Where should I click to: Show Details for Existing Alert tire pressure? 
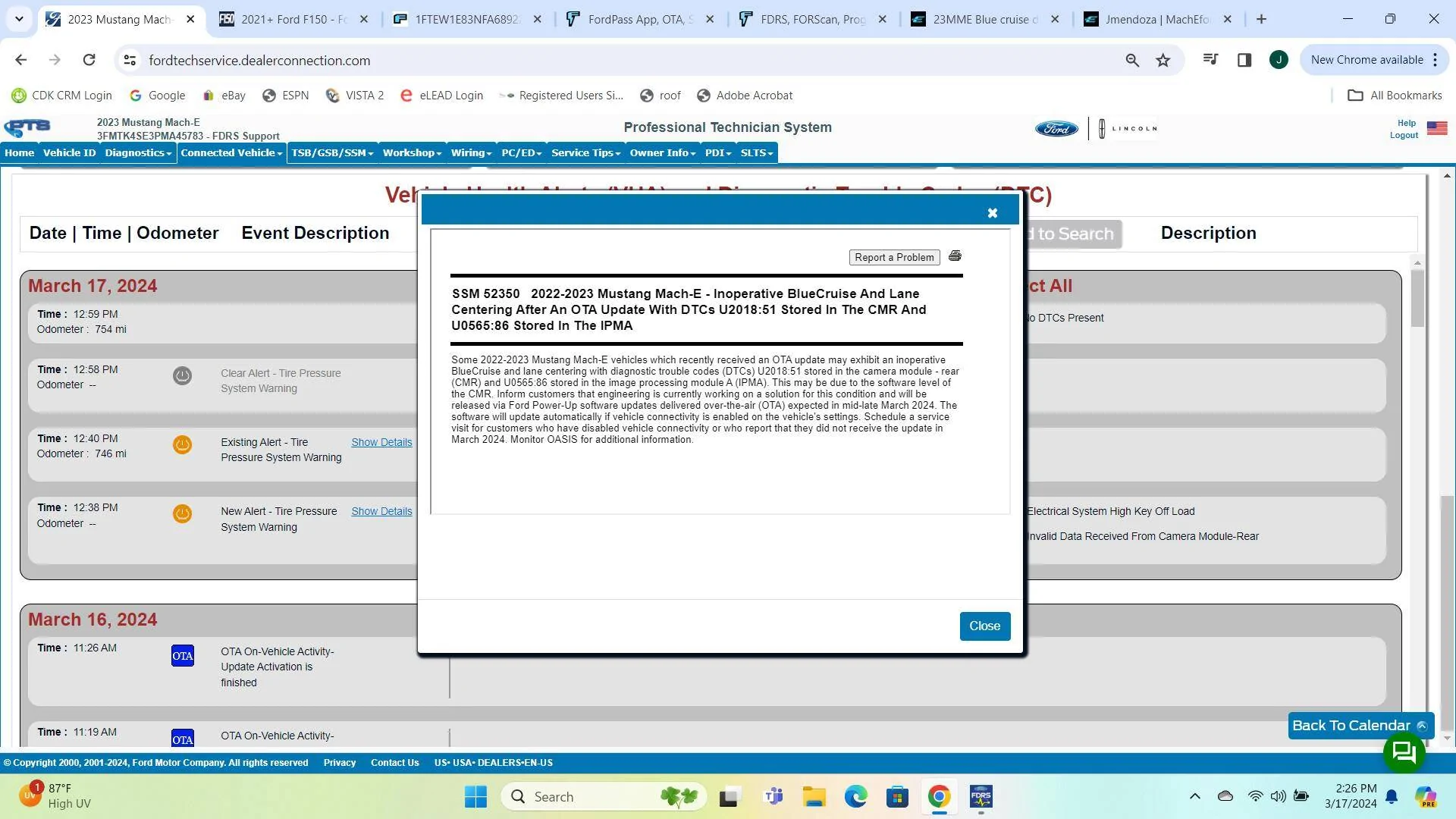pyautogui.click(x=381, y=443)
